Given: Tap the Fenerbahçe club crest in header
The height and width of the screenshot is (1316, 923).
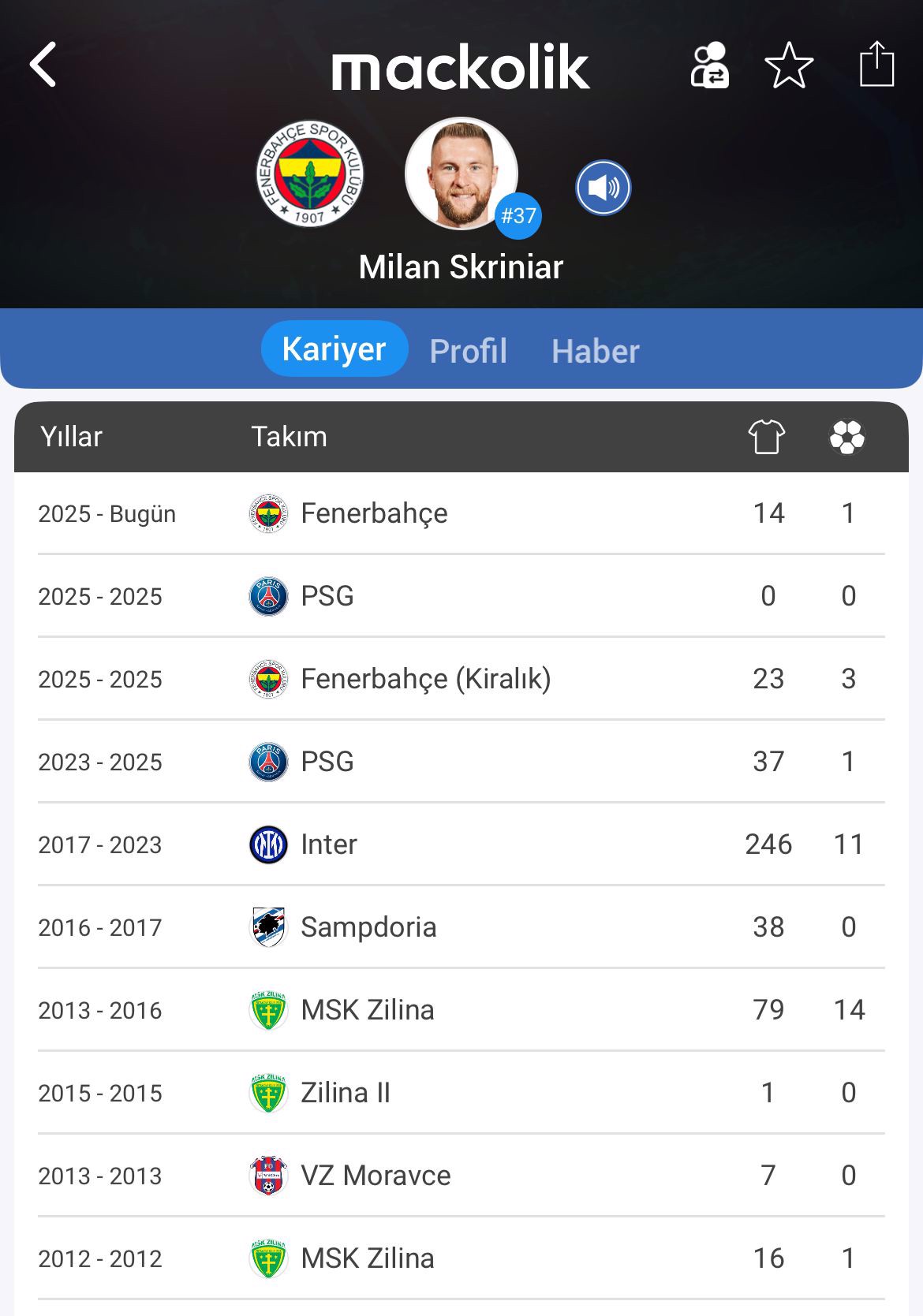Looking at the screenshot, I should [x=310, y=174].
